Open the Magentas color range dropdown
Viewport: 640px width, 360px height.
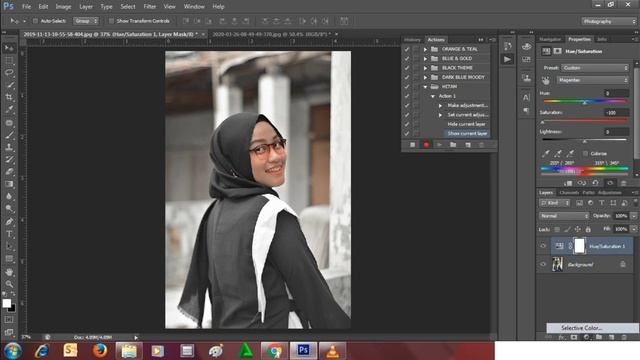(x=593, y=80)
